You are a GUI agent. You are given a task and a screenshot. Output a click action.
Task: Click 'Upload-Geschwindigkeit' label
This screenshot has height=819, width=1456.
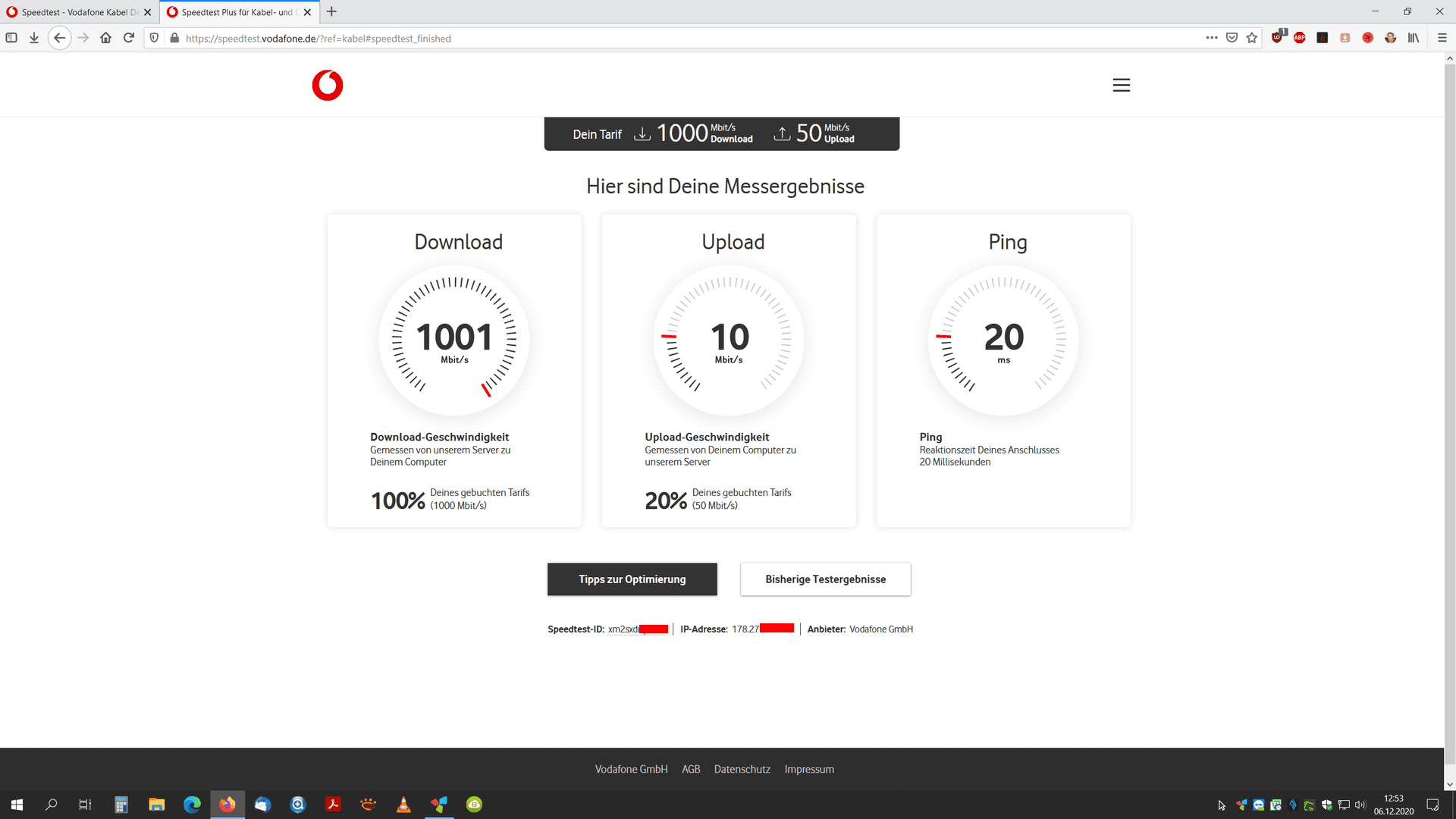coord(707,437)
